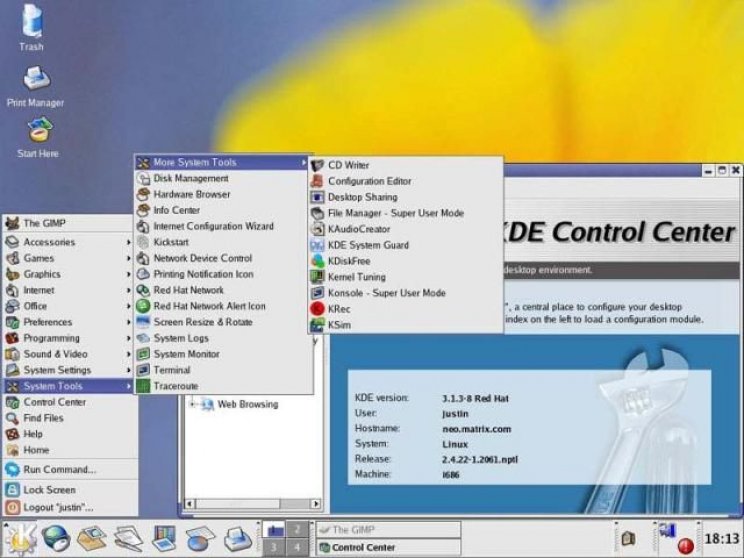Image resolution: width=744 pixels, height=558 pixels.
Task: Expand the System Settings submenu
Action: click(69, 370)
